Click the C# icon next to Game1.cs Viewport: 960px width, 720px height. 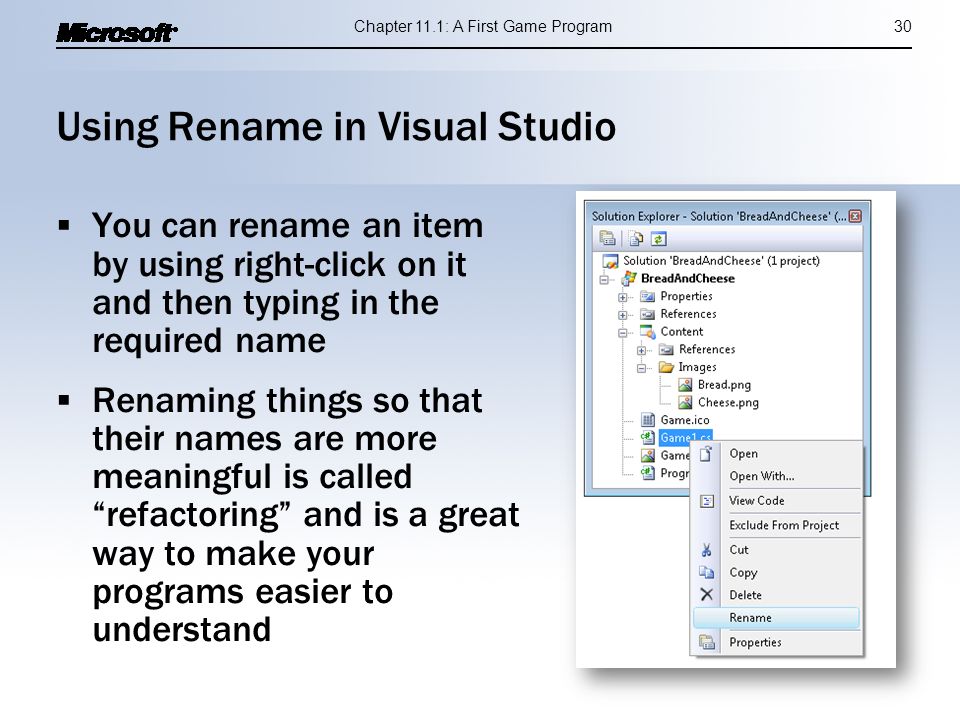[647, 438]
